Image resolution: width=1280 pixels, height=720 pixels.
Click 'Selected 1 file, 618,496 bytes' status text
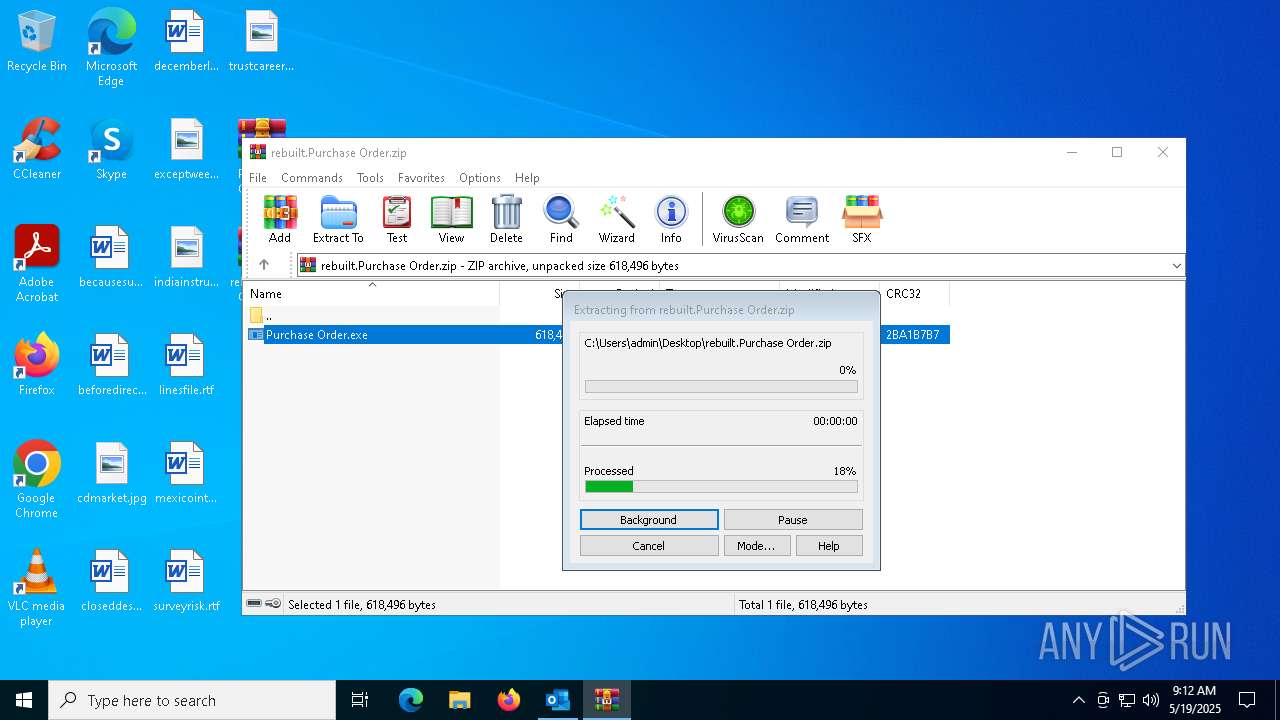pos(362,605)
